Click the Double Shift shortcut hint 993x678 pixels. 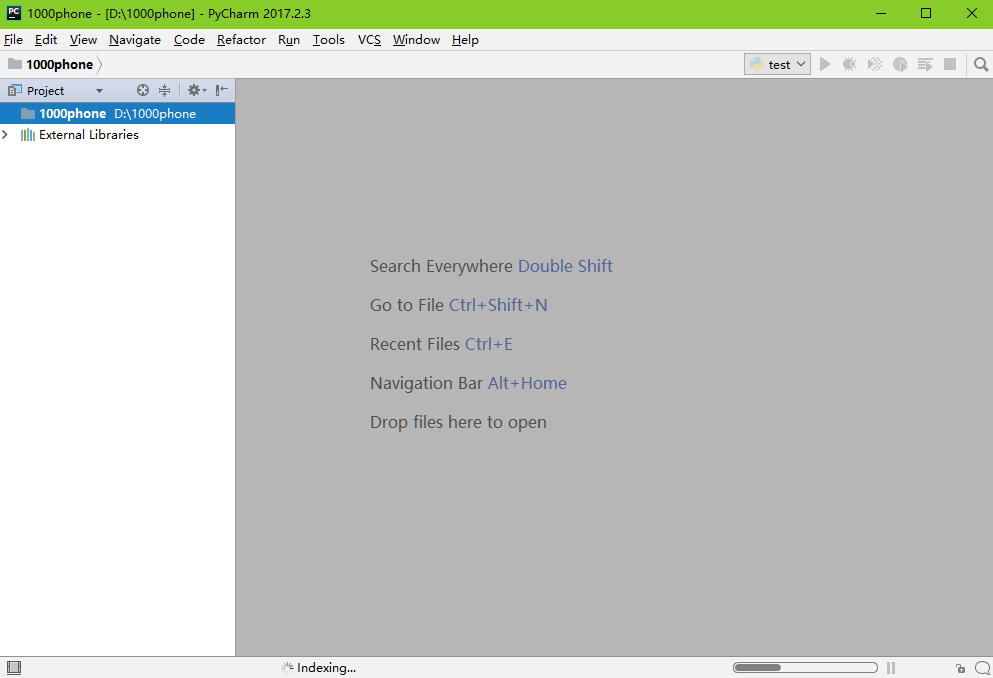[x=565, y=266]
